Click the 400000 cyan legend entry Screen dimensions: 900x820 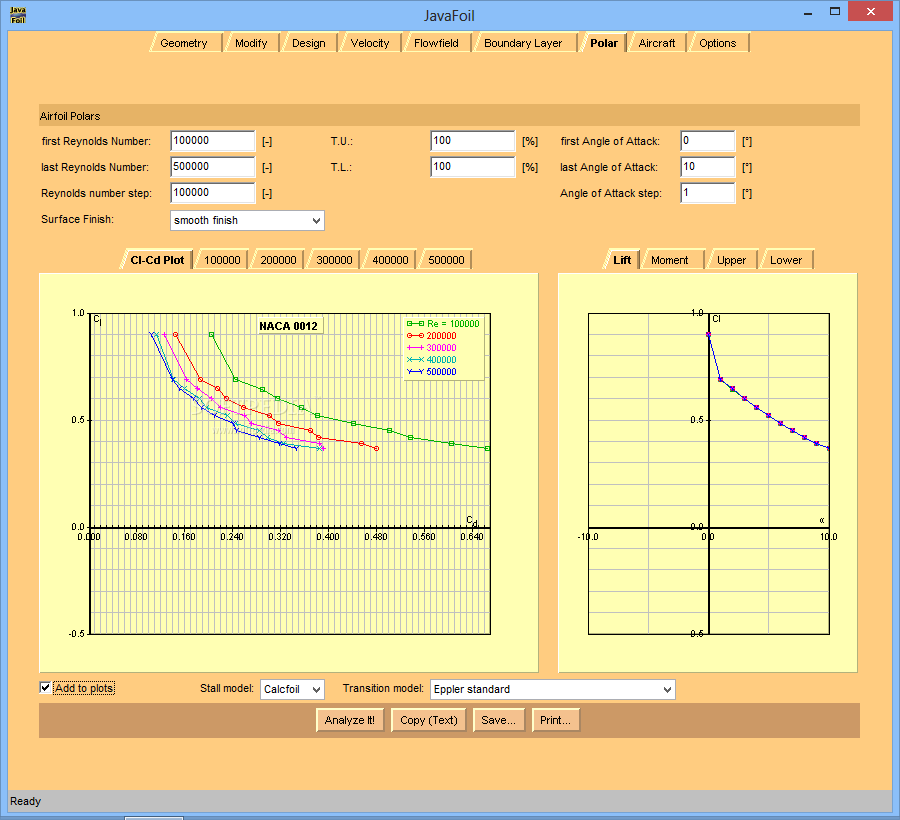click(x=432, y=360)
